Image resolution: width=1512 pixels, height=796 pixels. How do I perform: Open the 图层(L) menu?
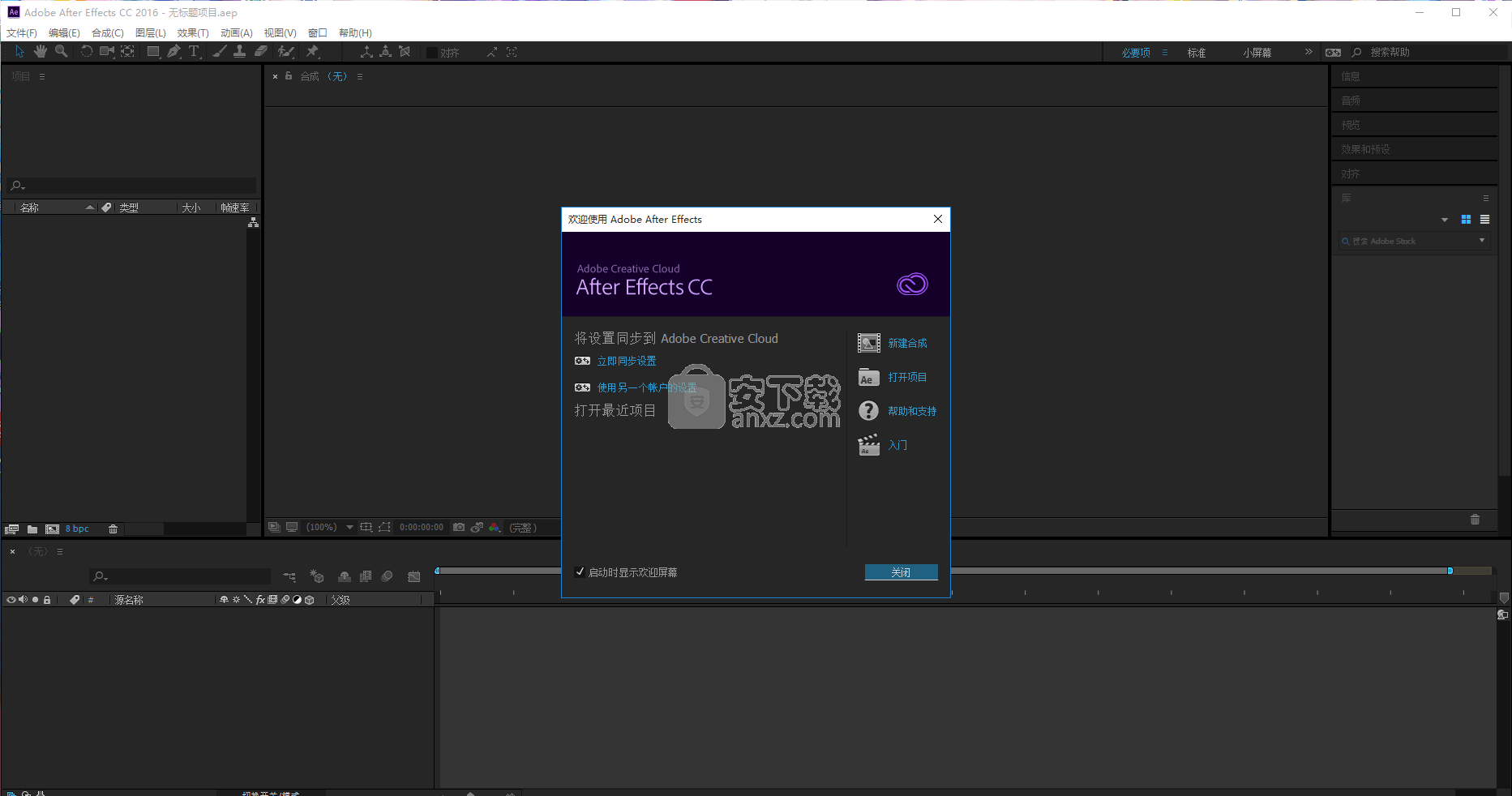(x=151, y=32)
